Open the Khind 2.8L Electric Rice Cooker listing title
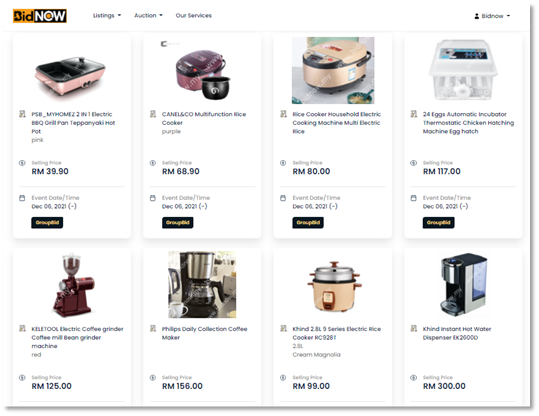This screenshot has height=416, width=539. click(x=337, y=333)
